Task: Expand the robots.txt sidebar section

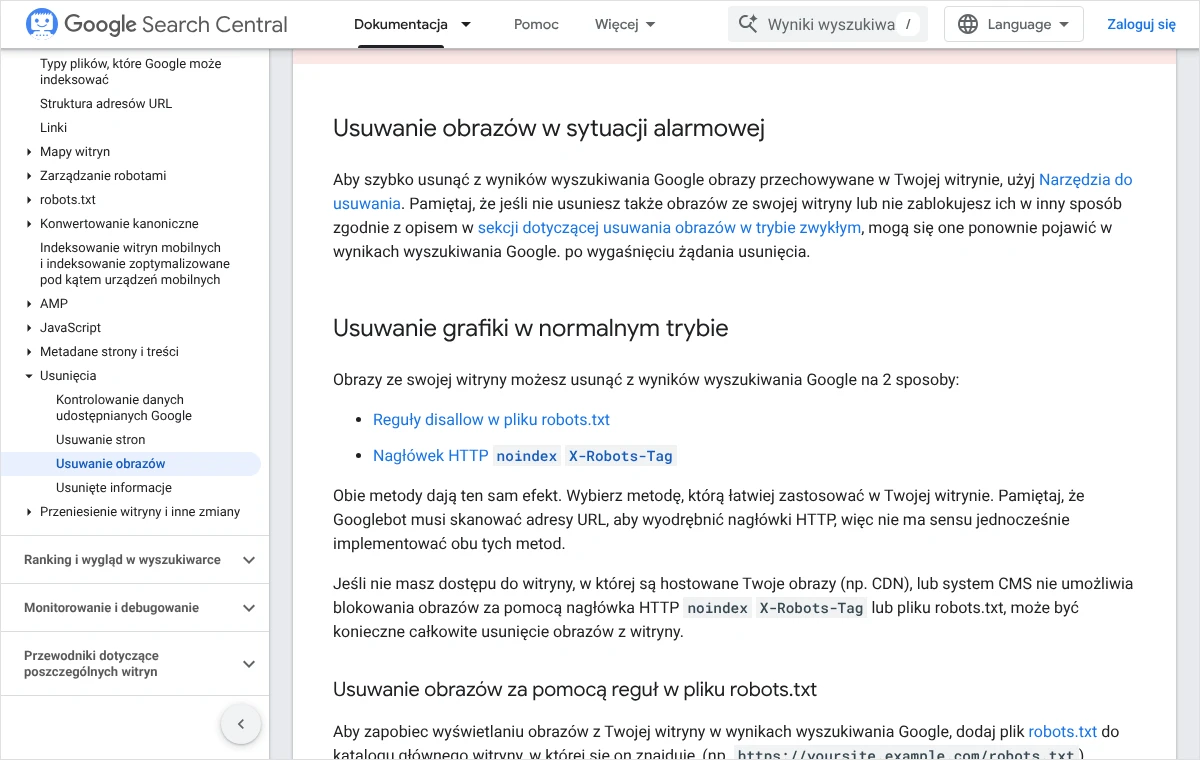Action: (x=29, y=200)
